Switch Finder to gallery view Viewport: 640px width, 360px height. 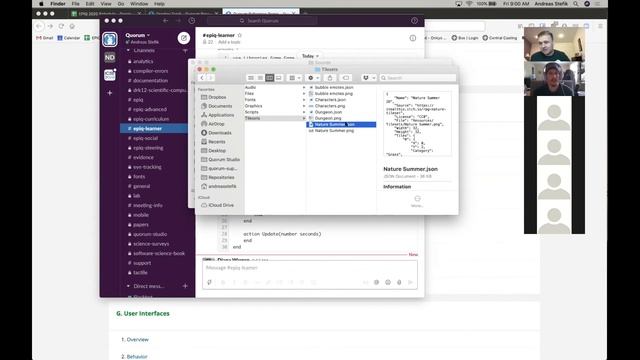(x=279, y=78)
